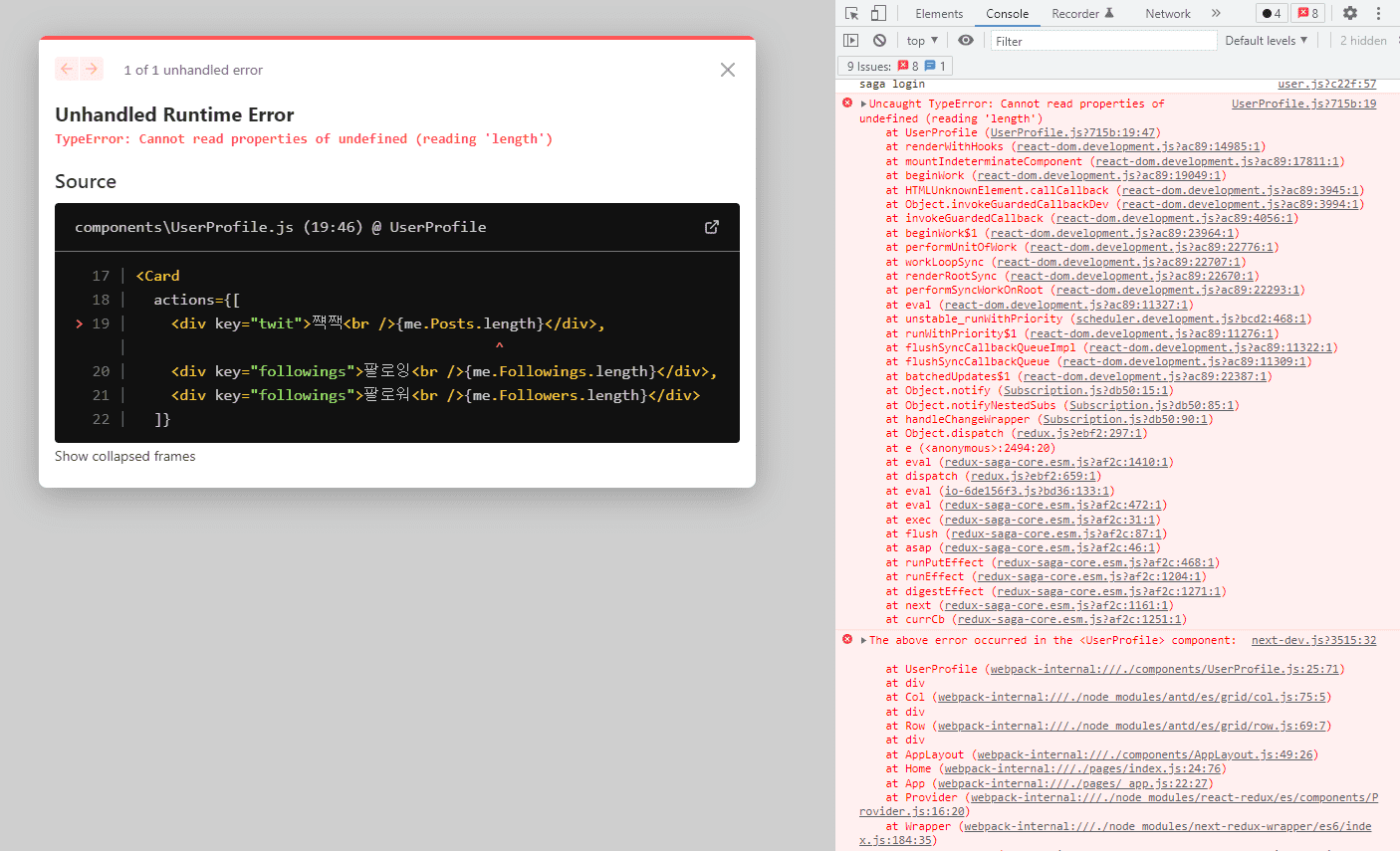Image resolution: width=1400 pixels, height=851 pixels.
Task: Click the 8 errors counter badge
Action: click(1308, 13)
